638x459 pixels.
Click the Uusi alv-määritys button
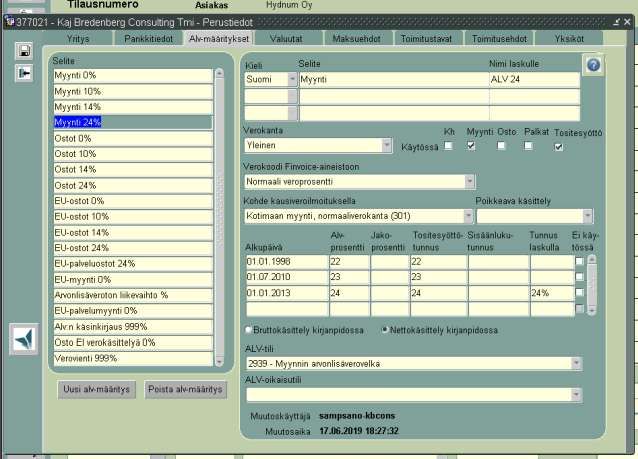coord(96,389)
